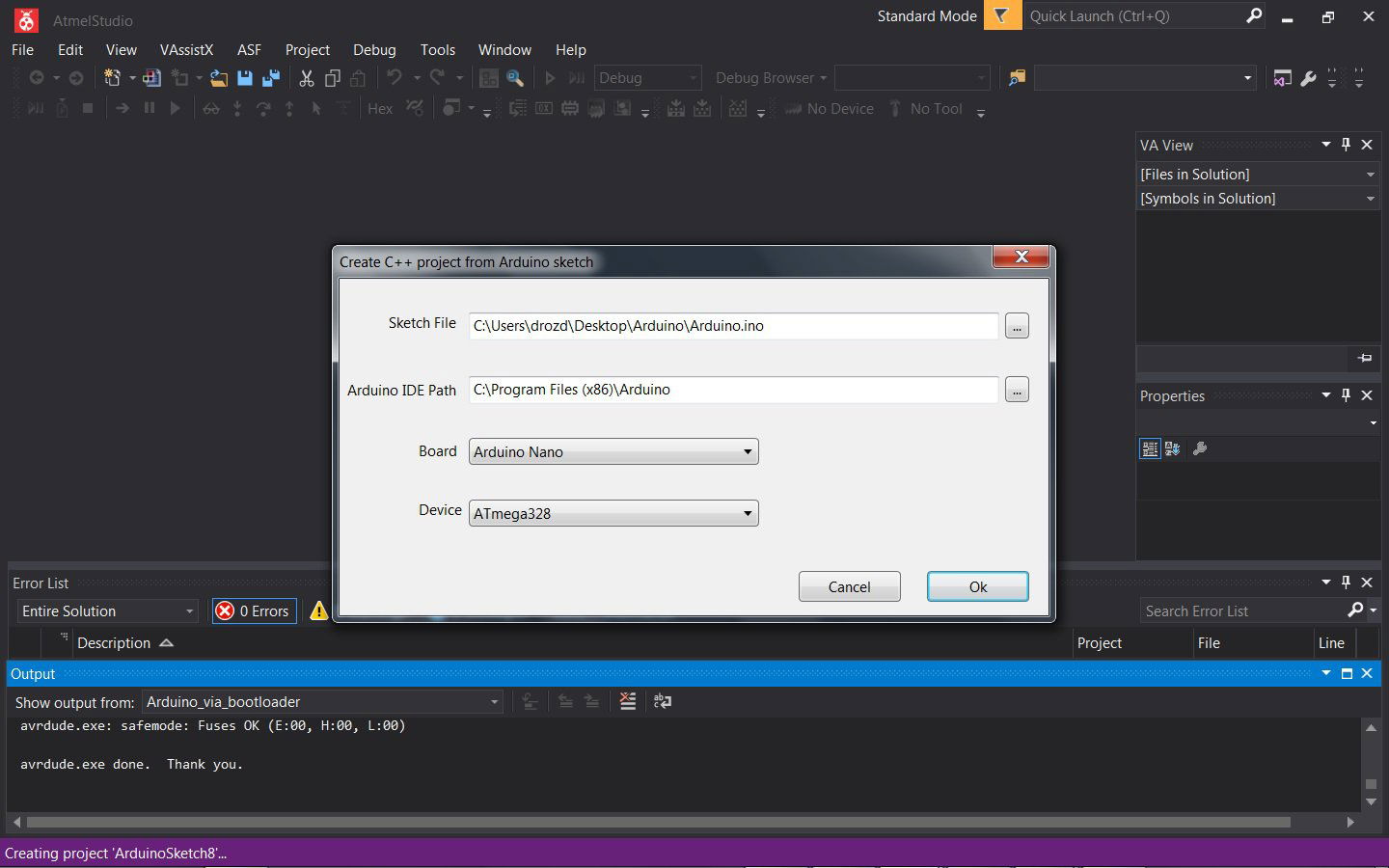Click the No Device chip button
The width and height of the screenshot is (1389, 868).
point(830,109)
